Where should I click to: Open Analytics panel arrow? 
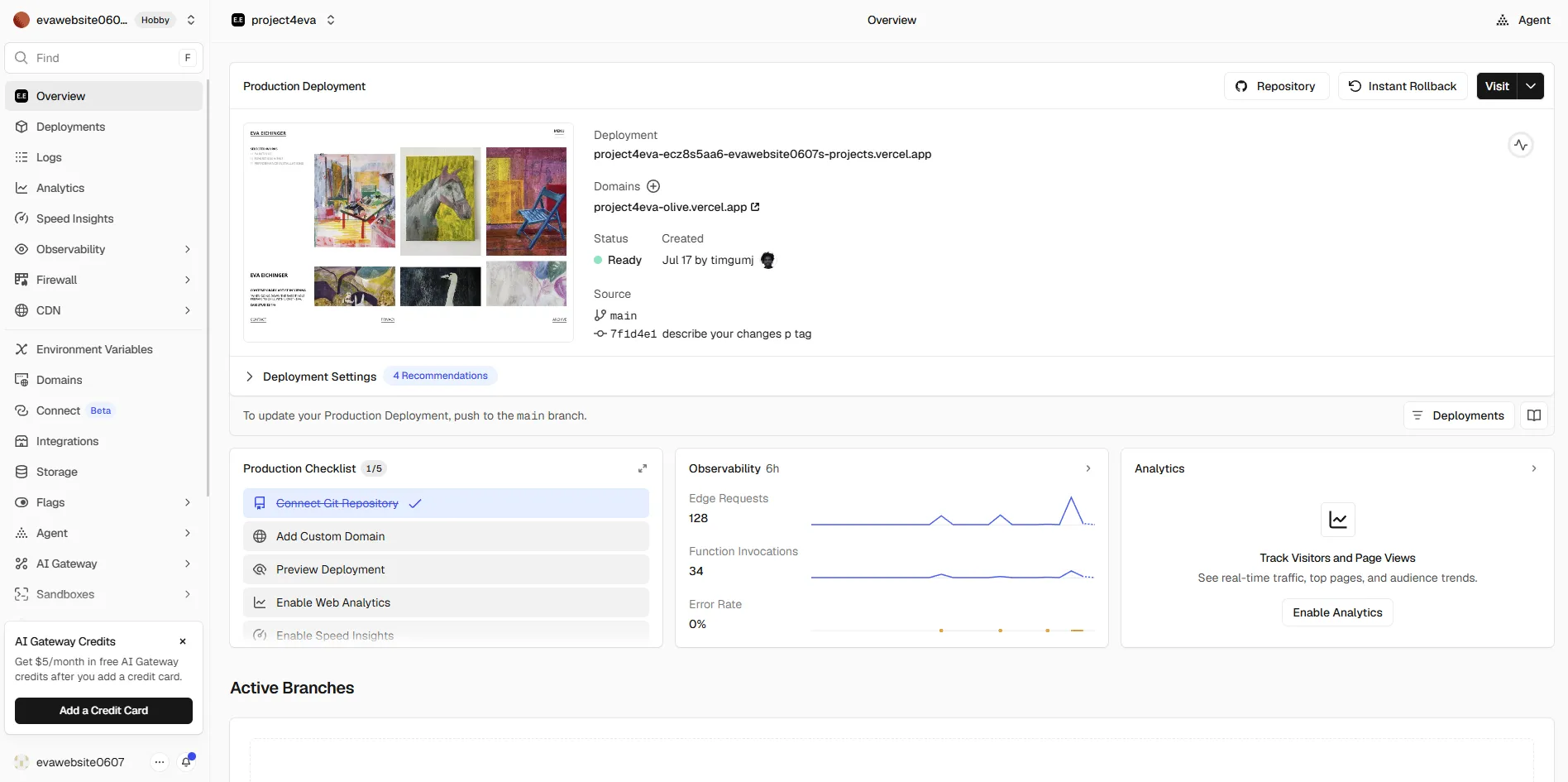click(1534, 468)
